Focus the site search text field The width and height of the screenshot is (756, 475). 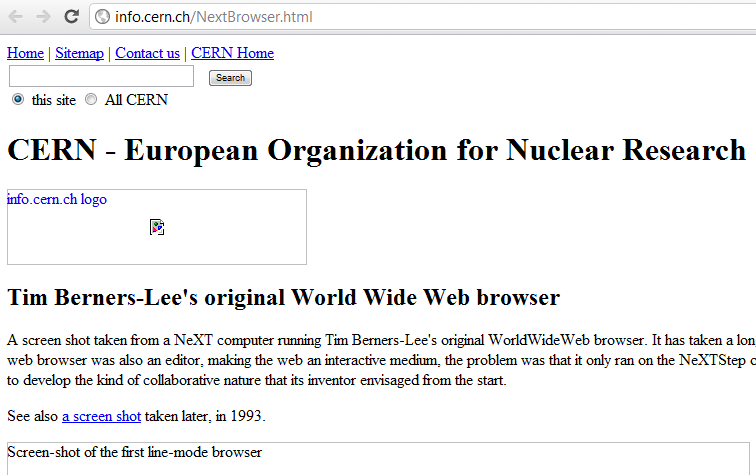101,77
